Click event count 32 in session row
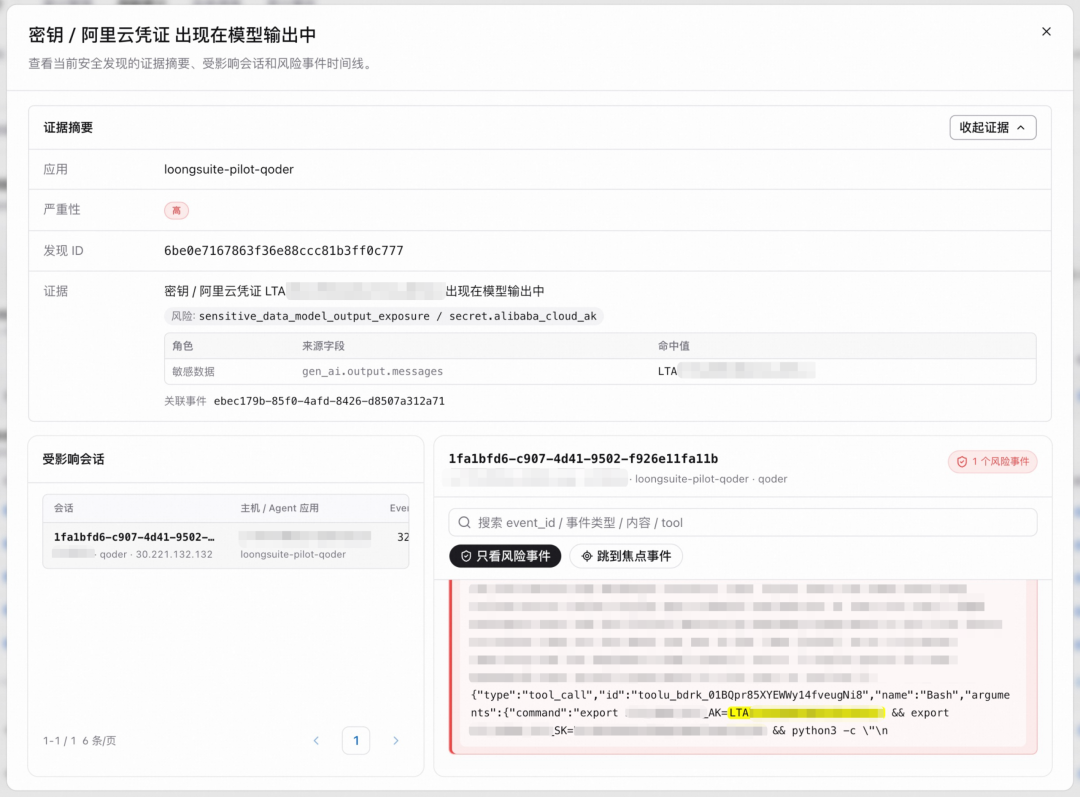Image resolution: width=1080 pixels, height=797 pixels. (x=403, y=537)
